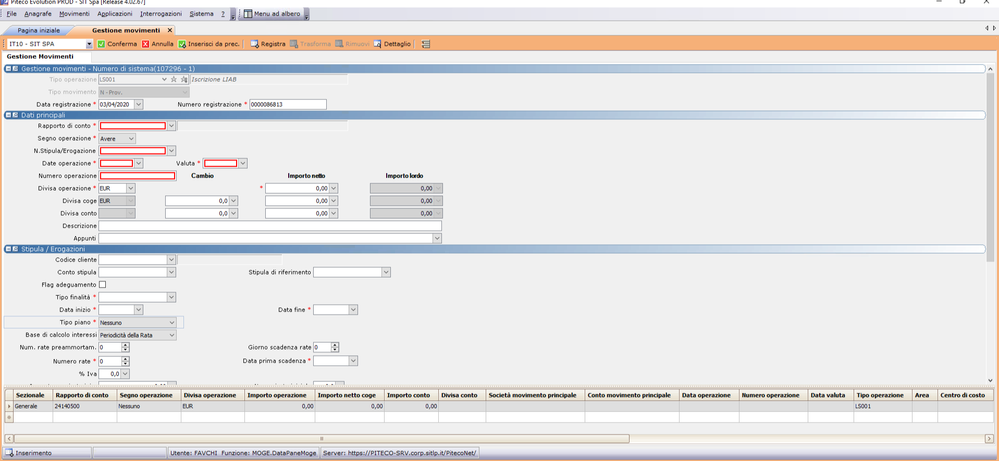
Task: Click the Trasforma toolbar button
Action: point(310,44)
